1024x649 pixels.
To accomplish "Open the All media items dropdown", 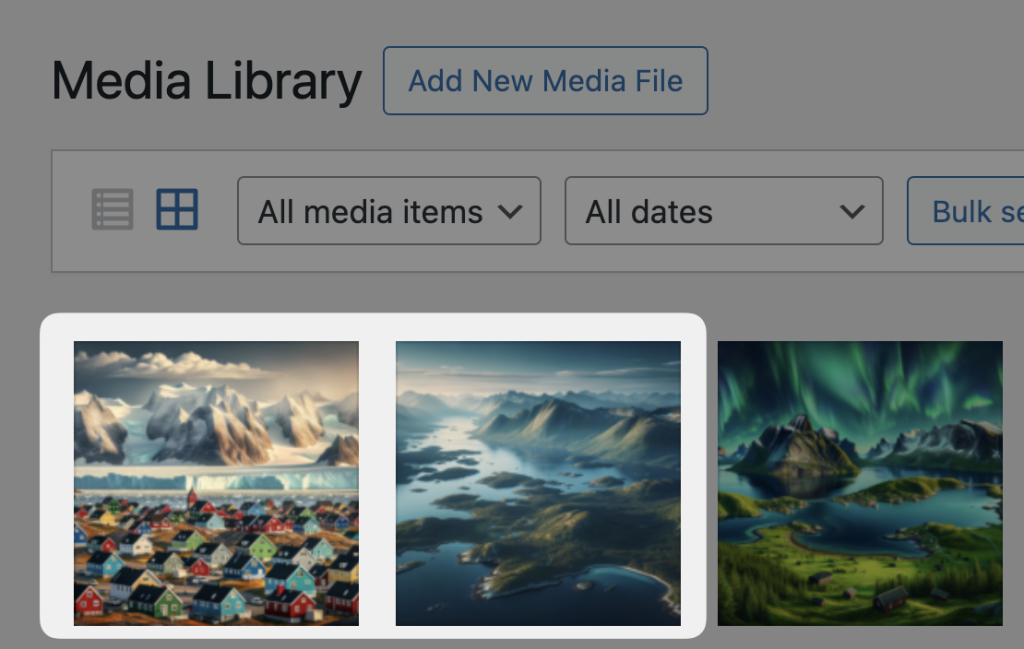I will click(388, 211).
